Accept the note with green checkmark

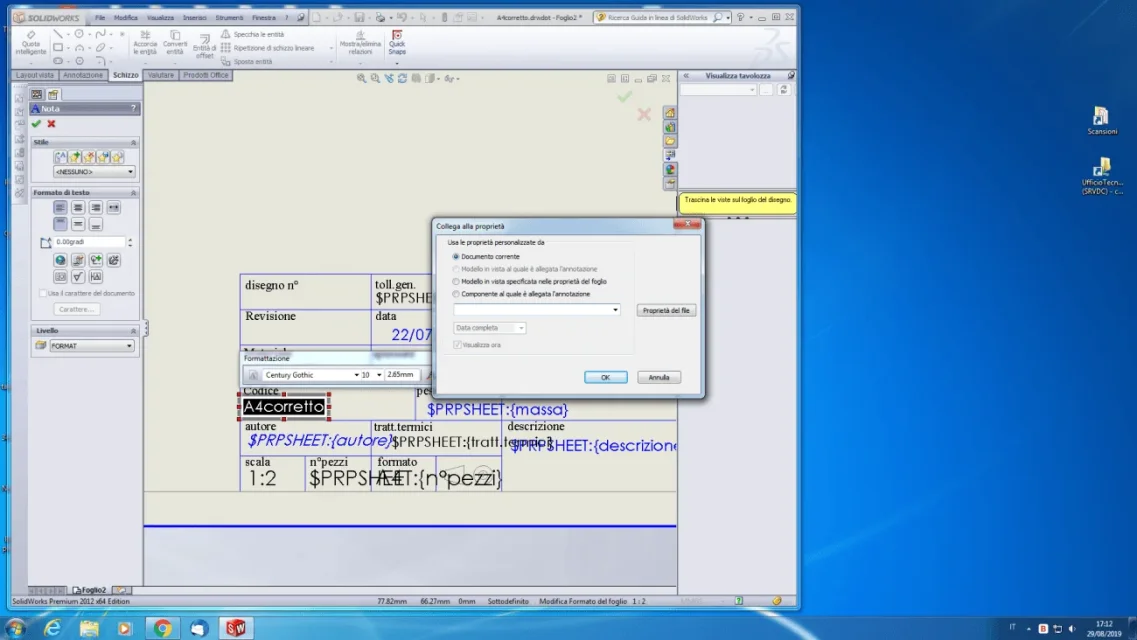click(x=36, y=124)
